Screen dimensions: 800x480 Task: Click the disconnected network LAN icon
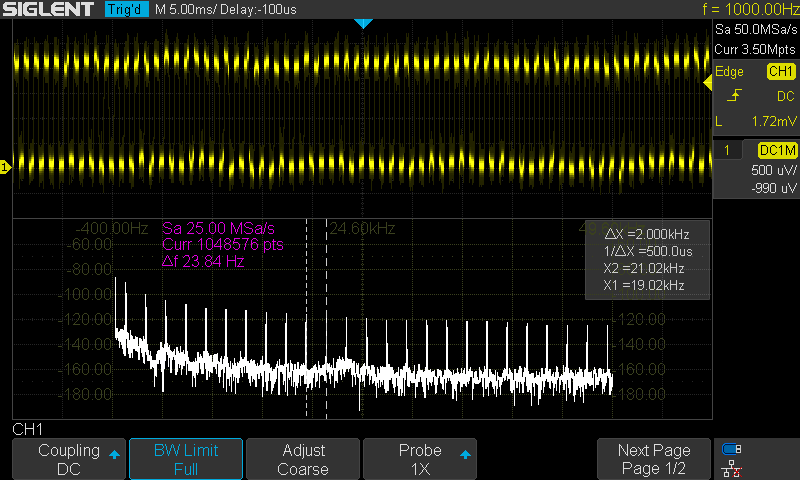732,467
